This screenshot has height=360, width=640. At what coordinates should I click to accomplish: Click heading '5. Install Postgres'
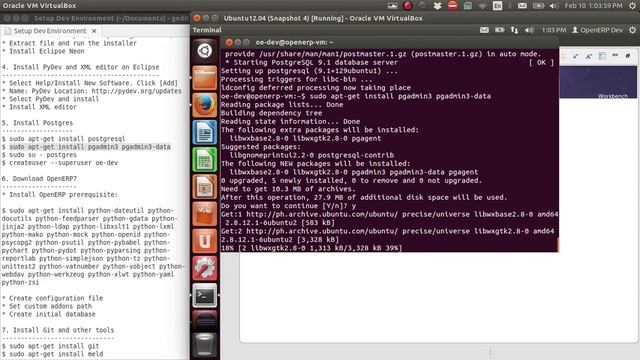click(38, 123)
